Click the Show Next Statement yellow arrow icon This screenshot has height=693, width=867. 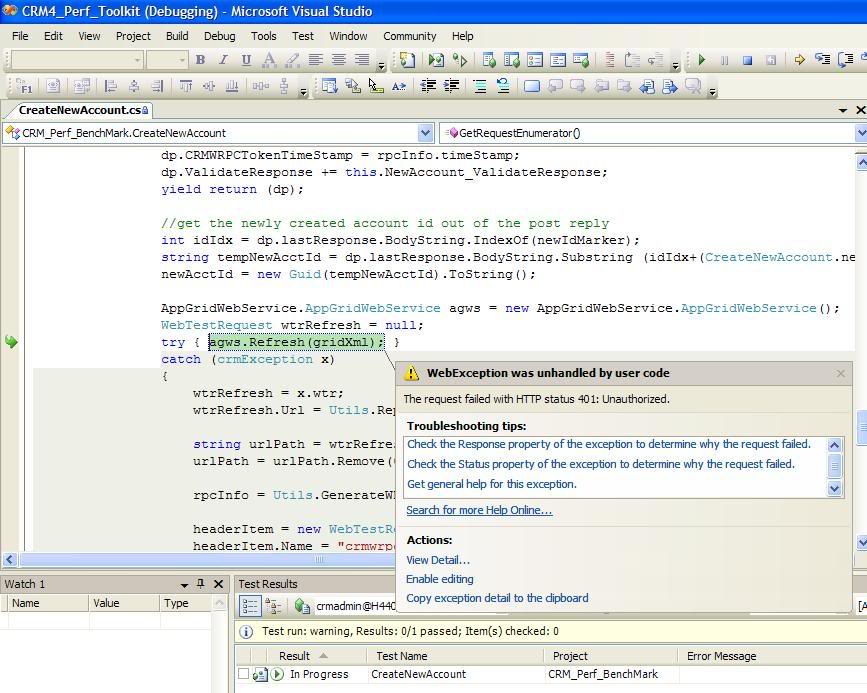[800, 60]
